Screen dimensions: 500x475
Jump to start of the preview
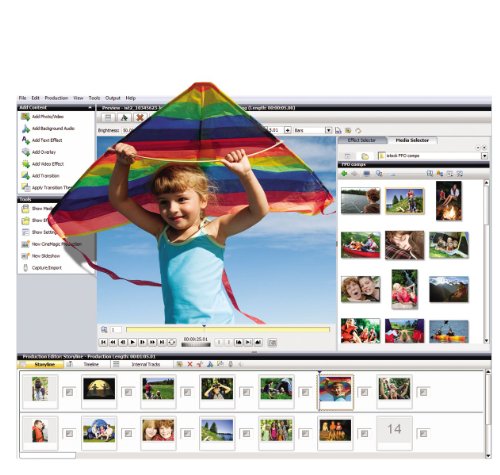[x=103, y=342]
